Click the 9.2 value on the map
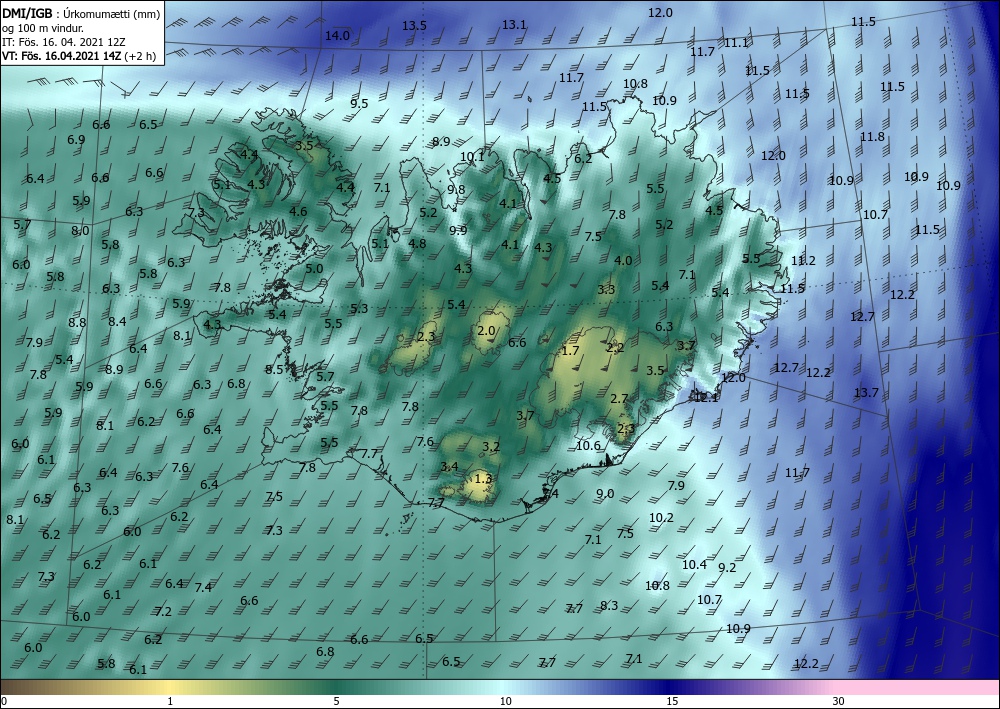 [x=727, y=567]
